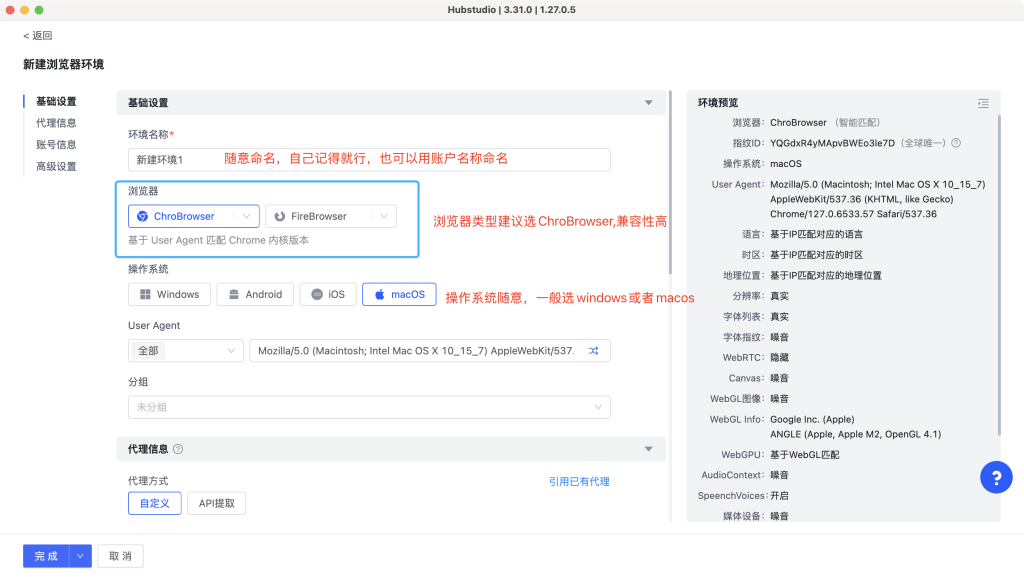Select Android as the operating system
This screenshot has width=1024, height=577.
(x=254, y=294)
